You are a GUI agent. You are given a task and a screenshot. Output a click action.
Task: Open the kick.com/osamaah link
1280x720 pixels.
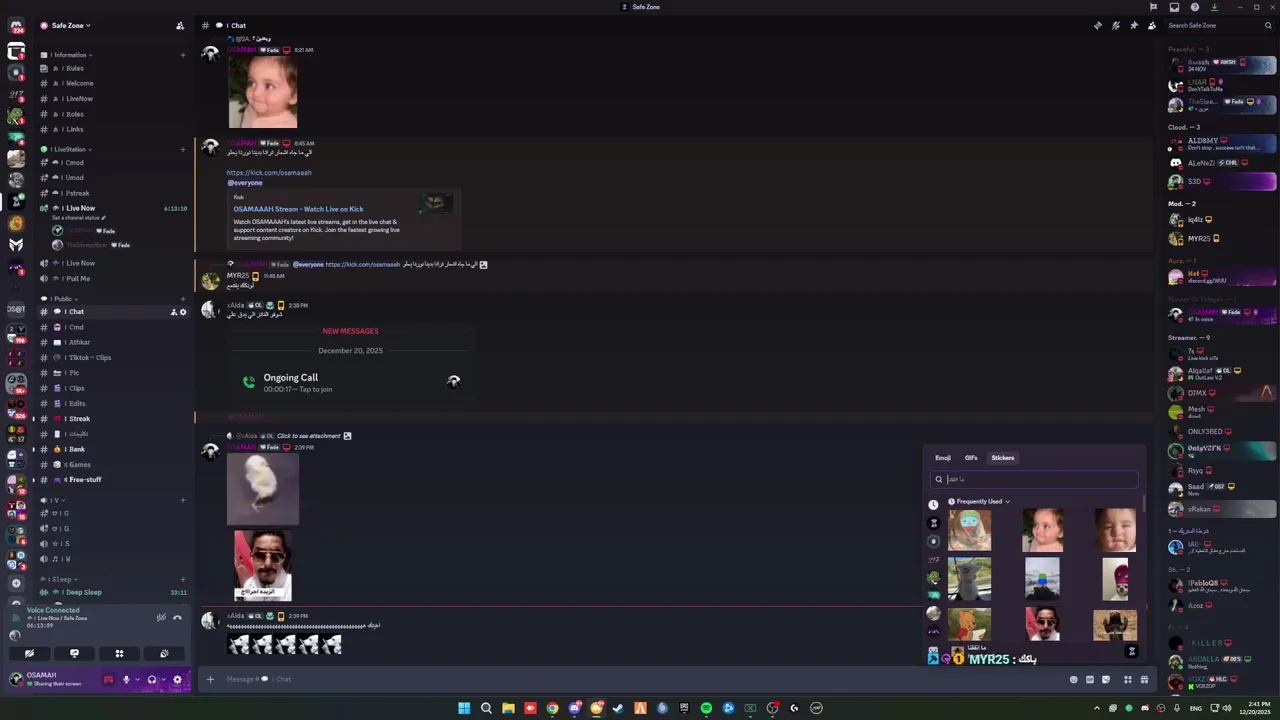(x=269, y=173)
